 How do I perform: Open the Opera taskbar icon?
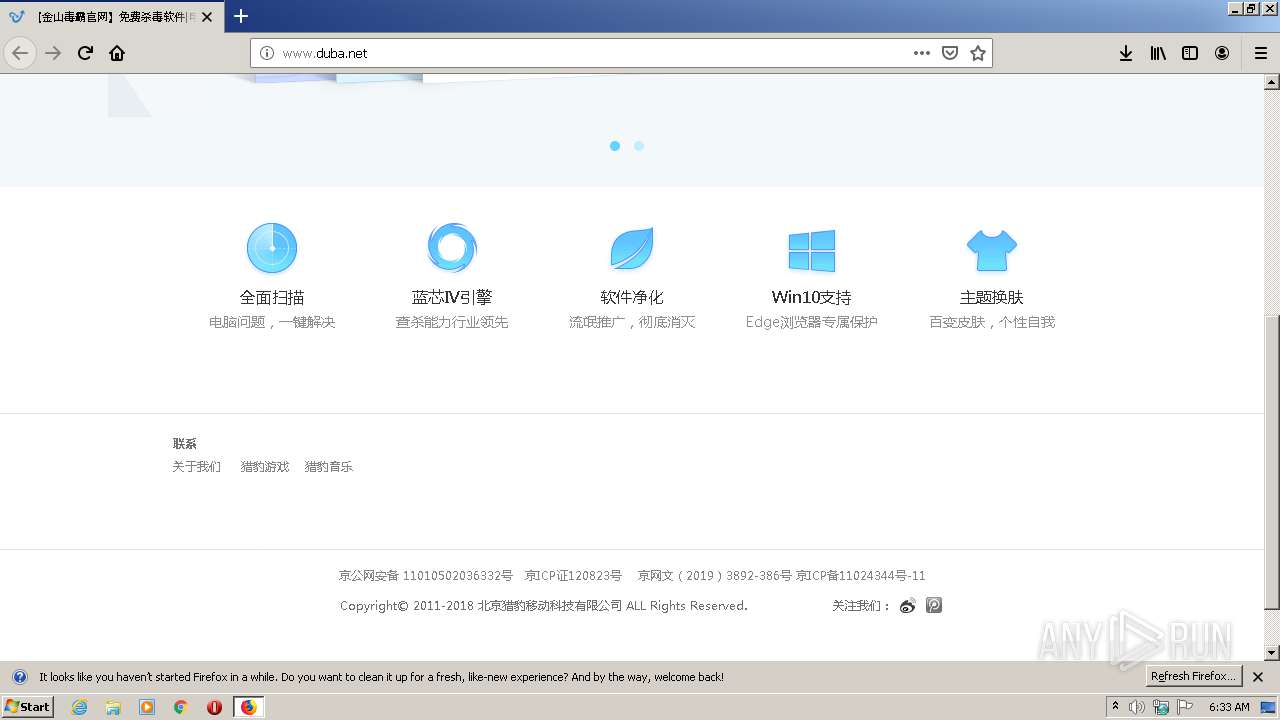214,707
